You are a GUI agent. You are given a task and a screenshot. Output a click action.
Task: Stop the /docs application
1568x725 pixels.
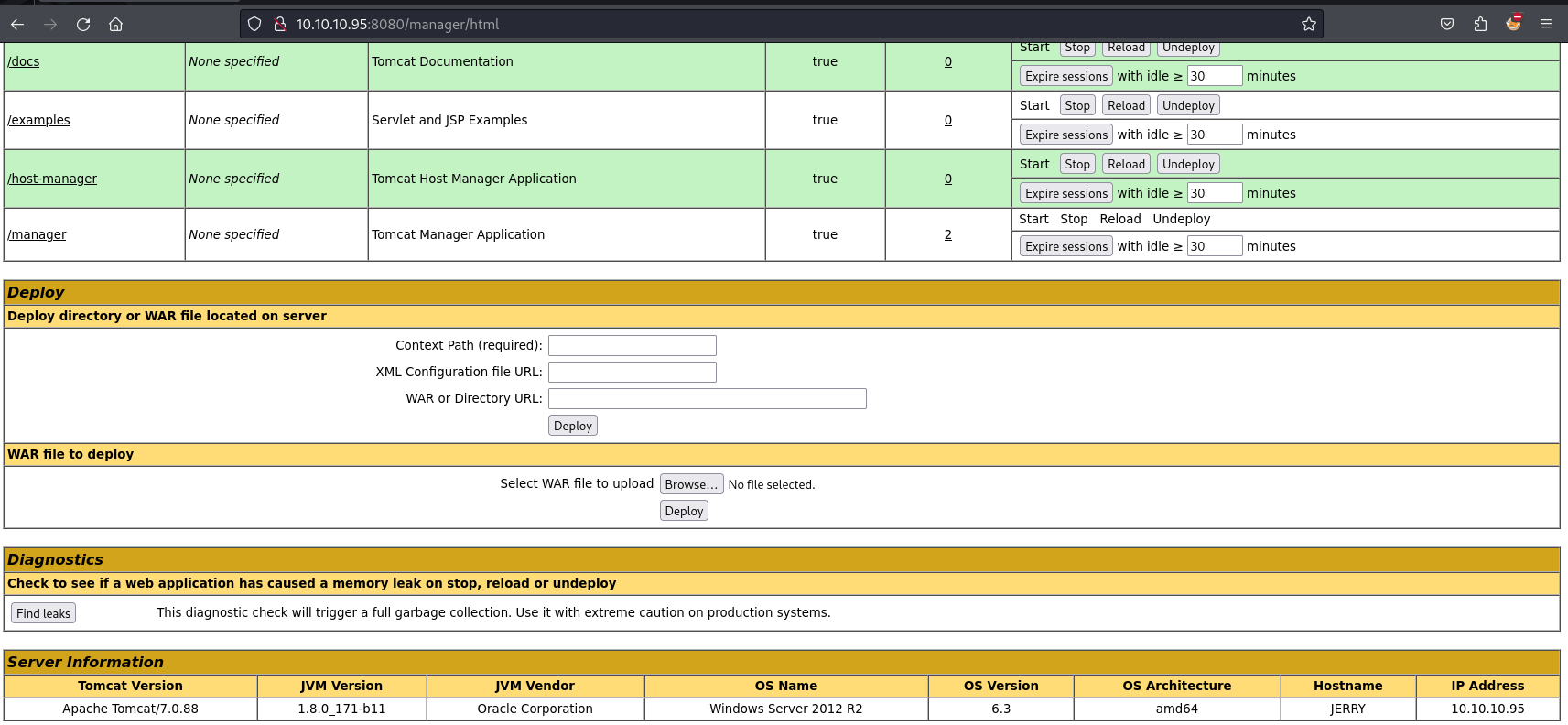1077,48
